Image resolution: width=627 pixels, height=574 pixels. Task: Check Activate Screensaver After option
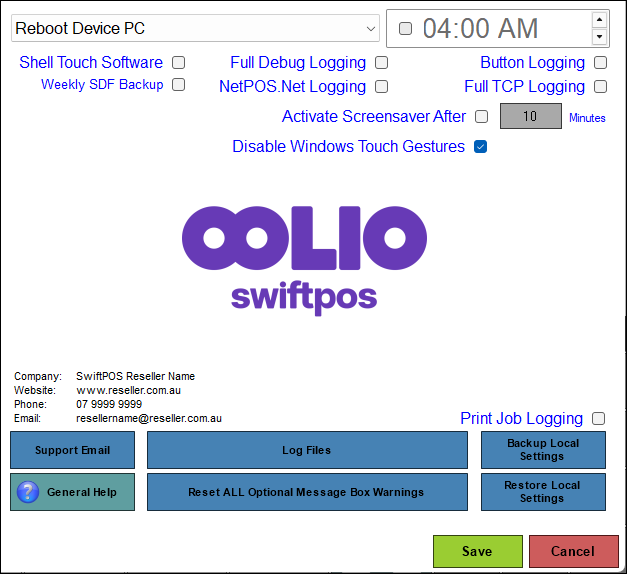[x=481, y=116]
